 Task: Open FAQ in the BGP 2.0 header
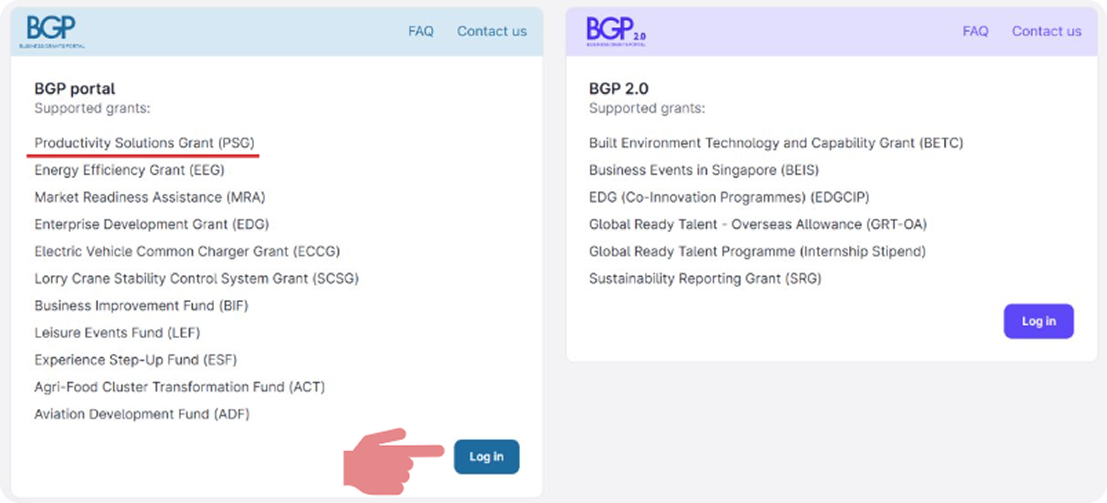click(975, 31)
